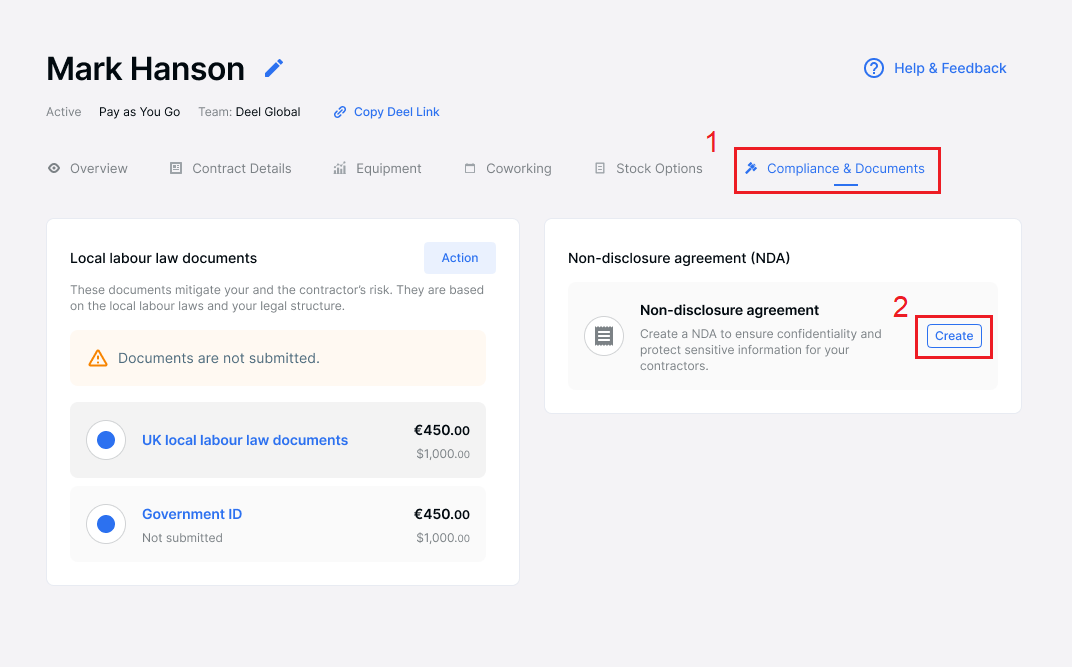Click the Equipment chart icon
1072x667 pixels.
pyautogui.click(x=340, y=168)
